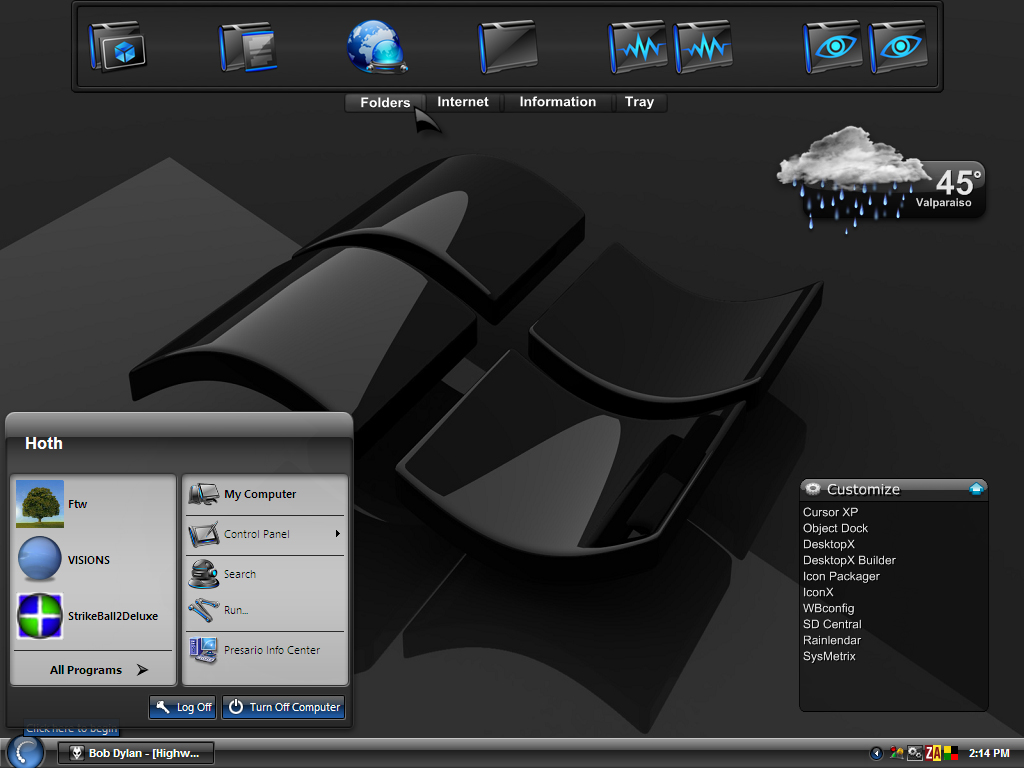
Task: Collapse the Customize panel using home icon
Action: coord(976,488)
